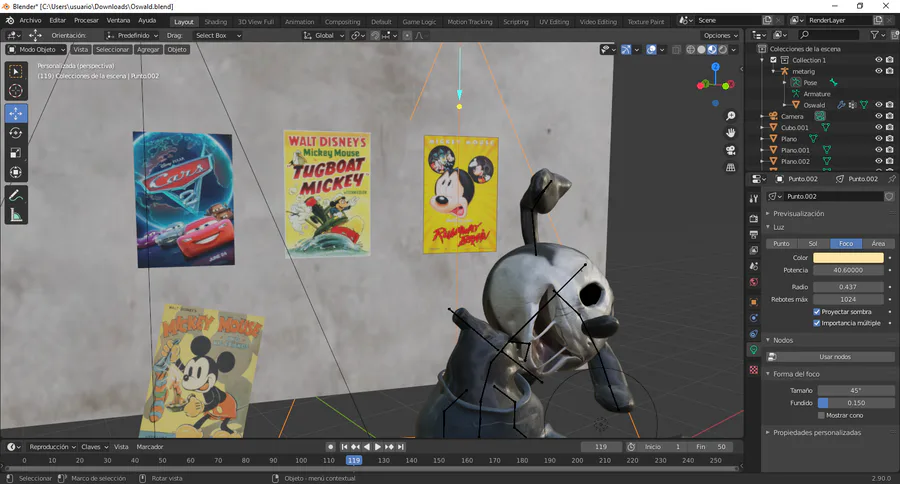
Task: Hide the Camera object in the outliner
Action: click(x=879, y=116)
